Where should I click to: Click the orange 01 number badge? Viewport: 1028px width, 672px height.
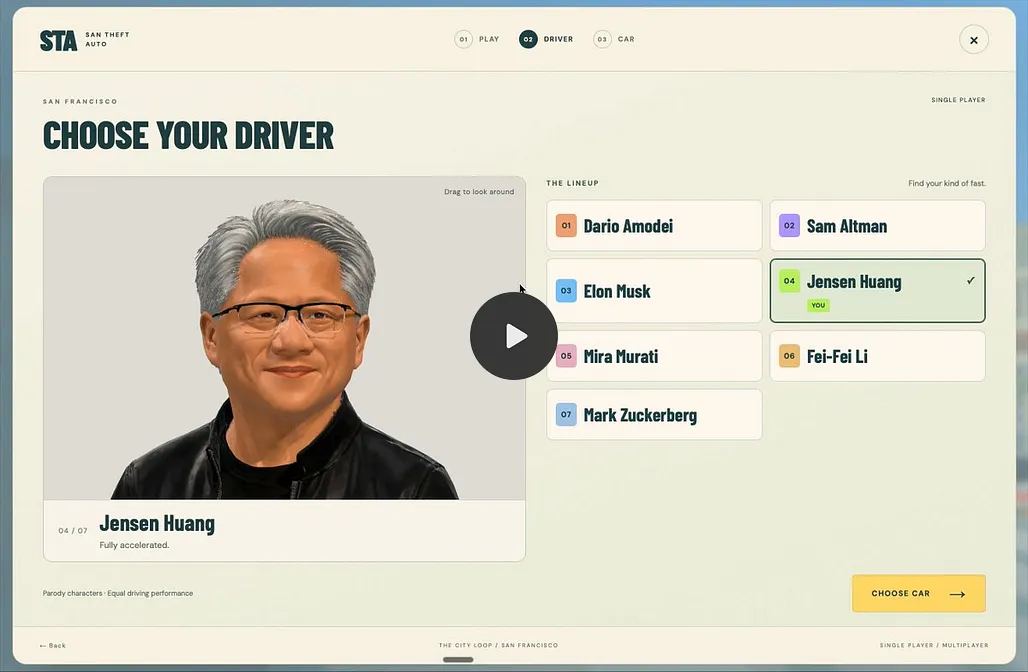[566, 226]
